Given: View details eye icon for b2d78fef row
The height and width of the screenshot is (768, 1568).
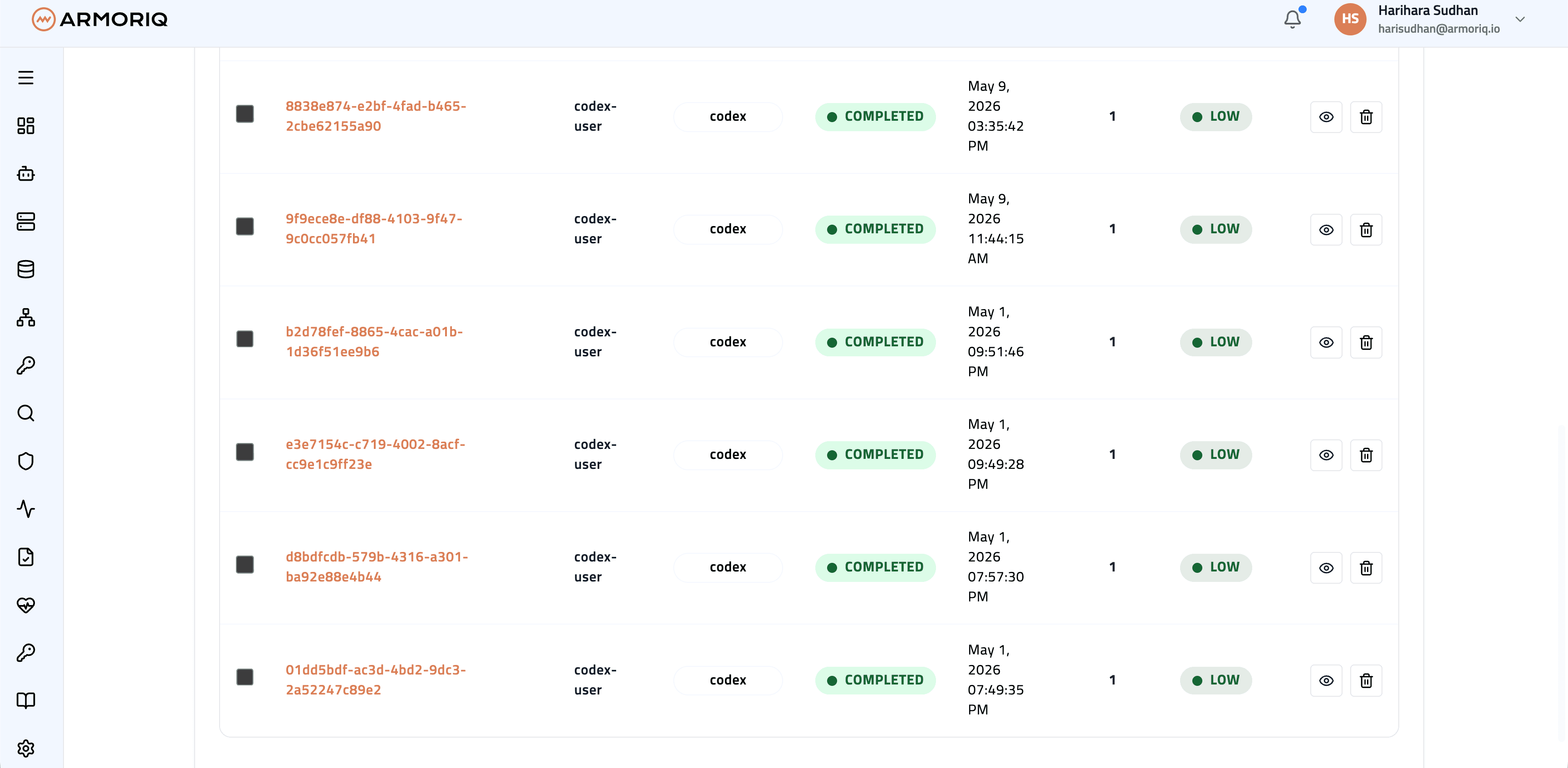Looking at the screenshot, I should click(1326, 342).
